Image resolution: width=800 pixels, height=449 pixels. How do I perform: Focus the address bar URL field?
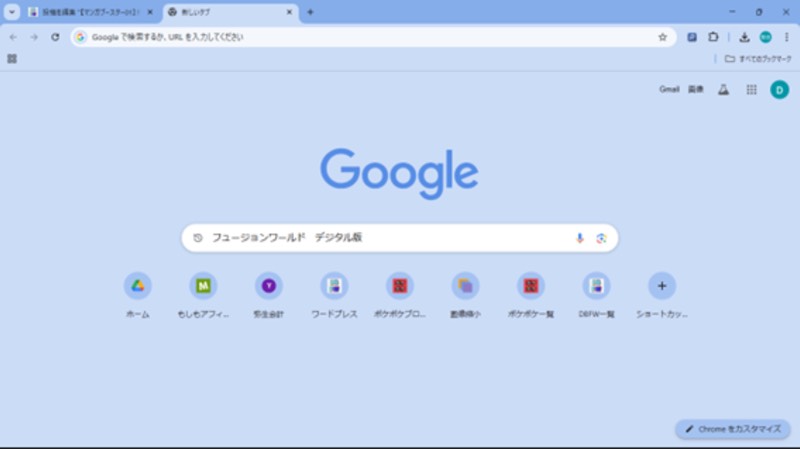pyautogui.click(x=372, y=37)
